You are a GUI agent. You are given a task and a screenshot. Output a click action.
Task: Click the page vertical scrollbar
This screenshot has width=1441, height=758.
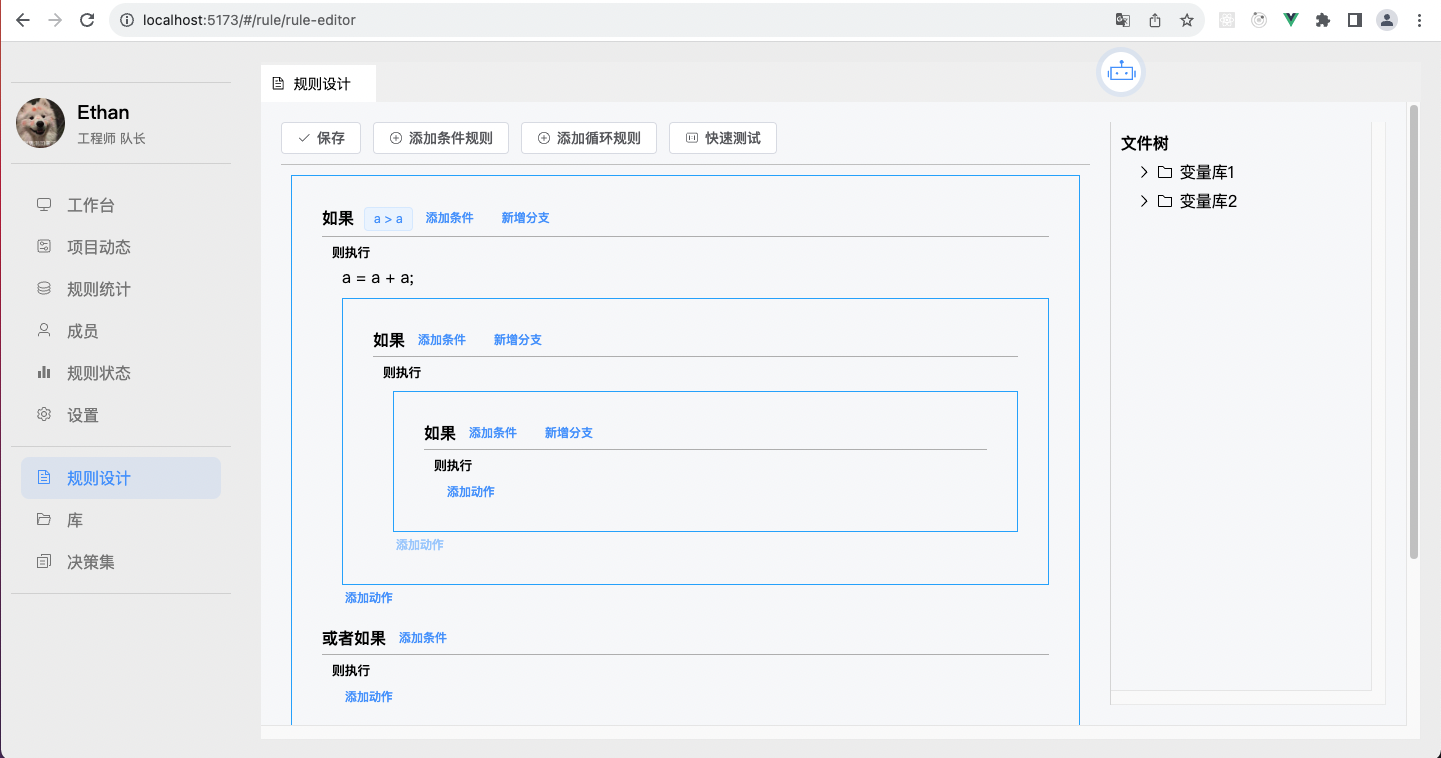click(x=1414, y=330)
